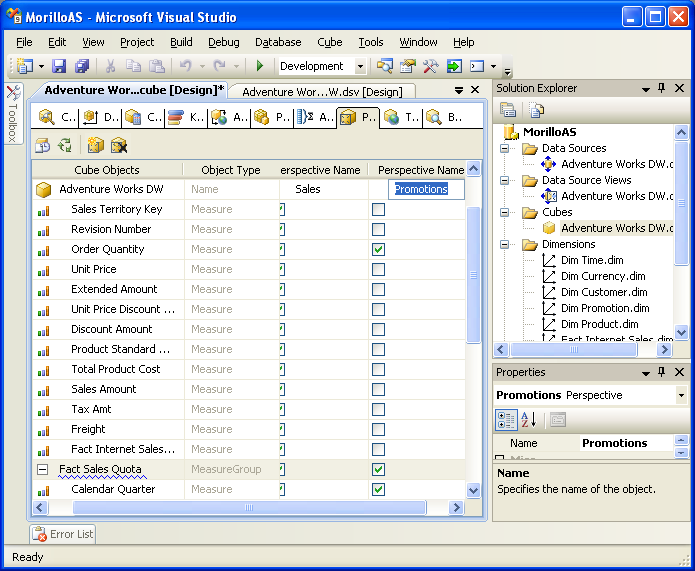Click the Cube Objects column header
695x571 pixels.
(x=107, y=170)
